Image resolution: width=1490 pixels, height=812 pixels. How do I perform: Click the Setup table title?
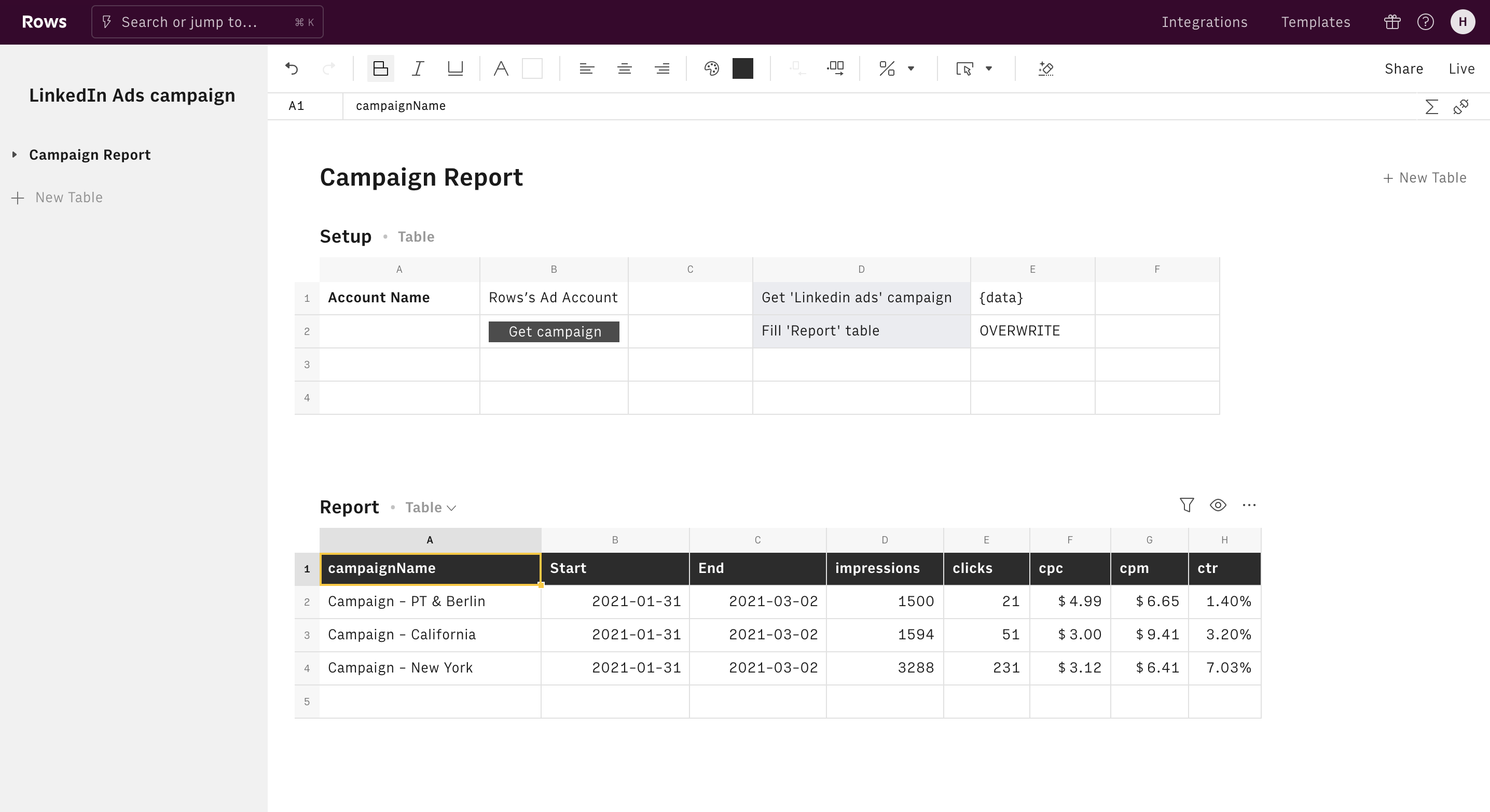point(346,237)
